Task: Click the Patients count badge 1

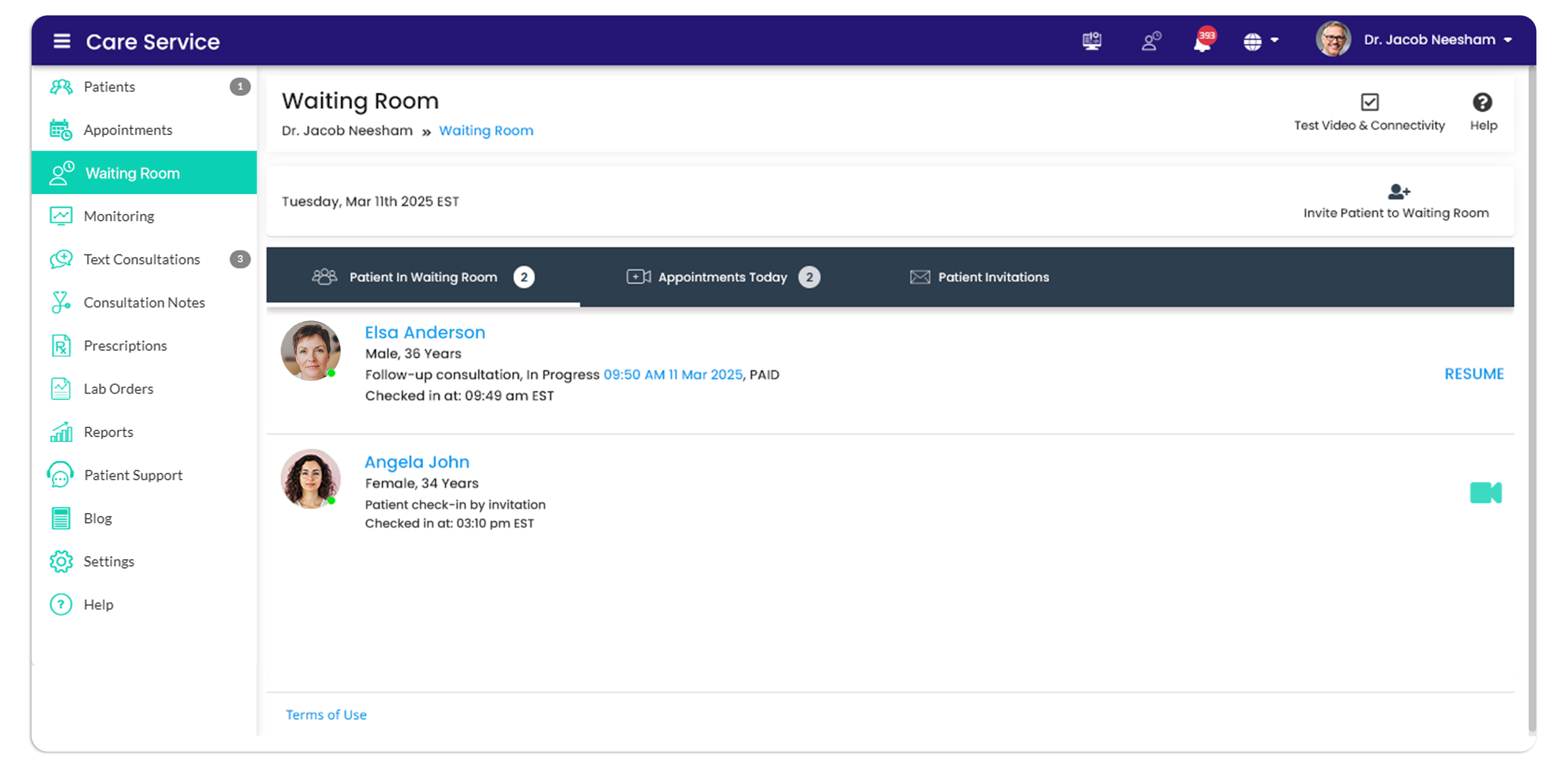Action: 240,87
